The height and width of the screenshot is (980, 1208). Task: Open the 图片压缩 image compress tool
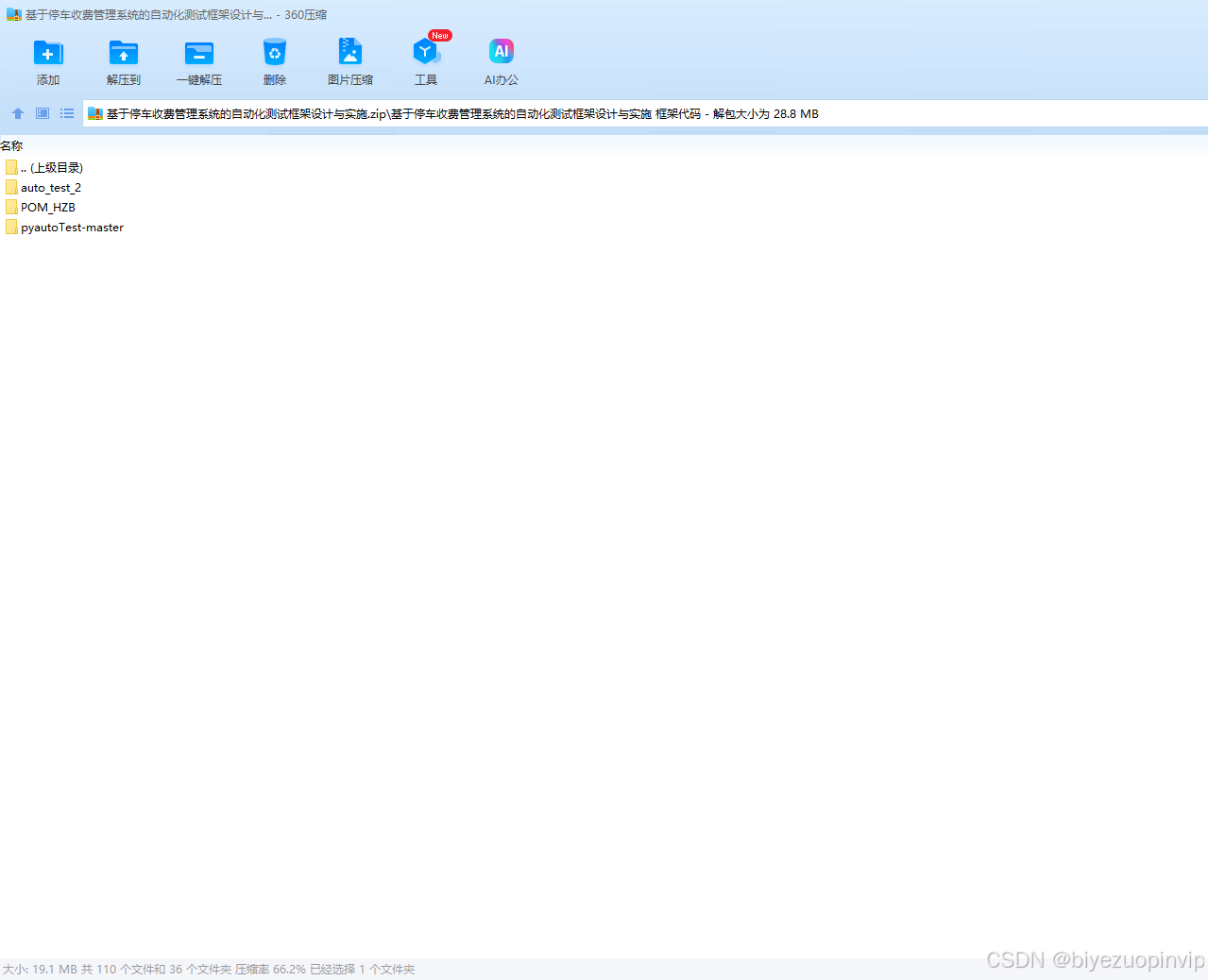pos(349,53)
